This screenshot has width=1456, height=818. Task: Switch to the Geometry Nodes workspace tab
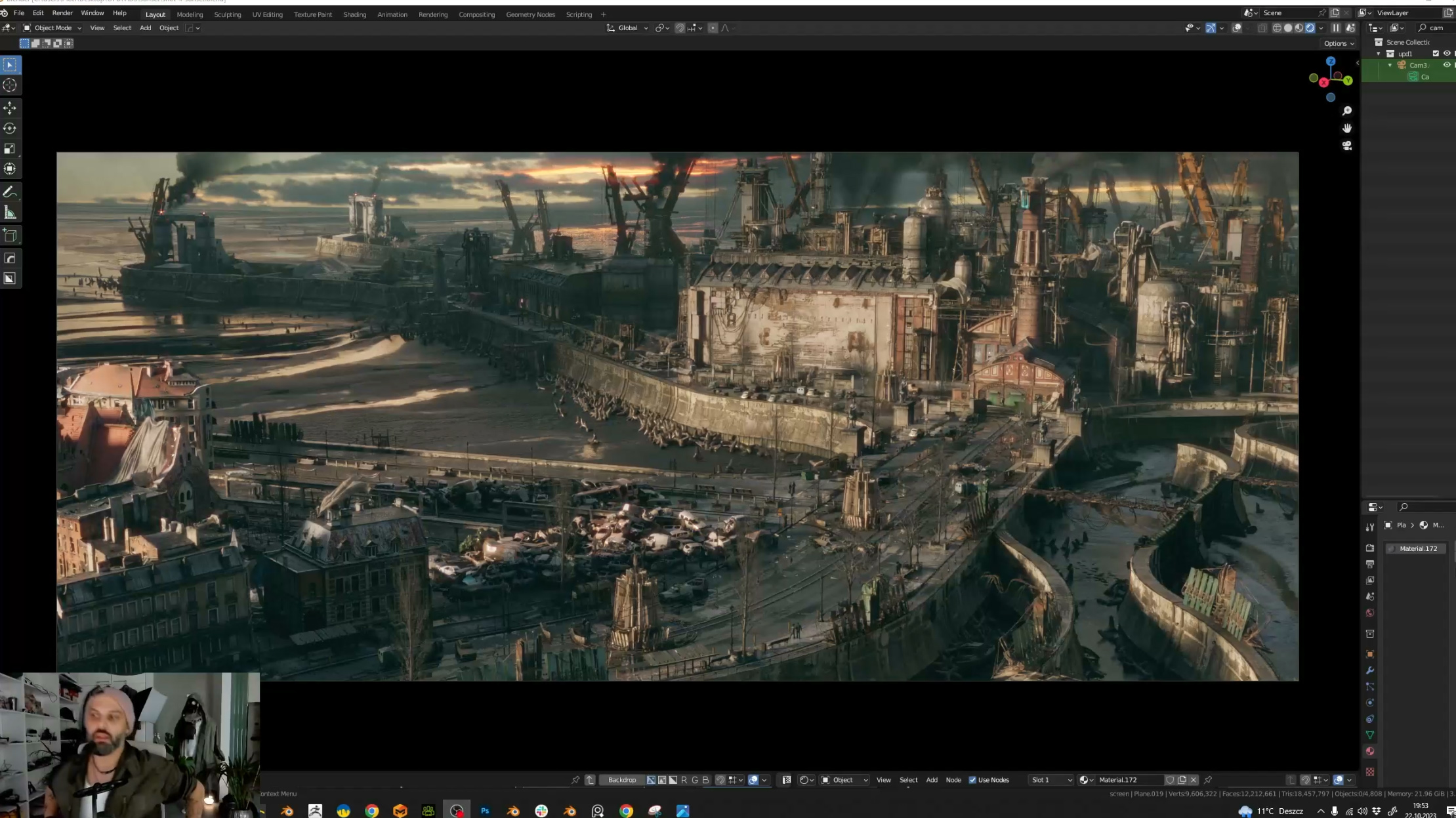530,14
